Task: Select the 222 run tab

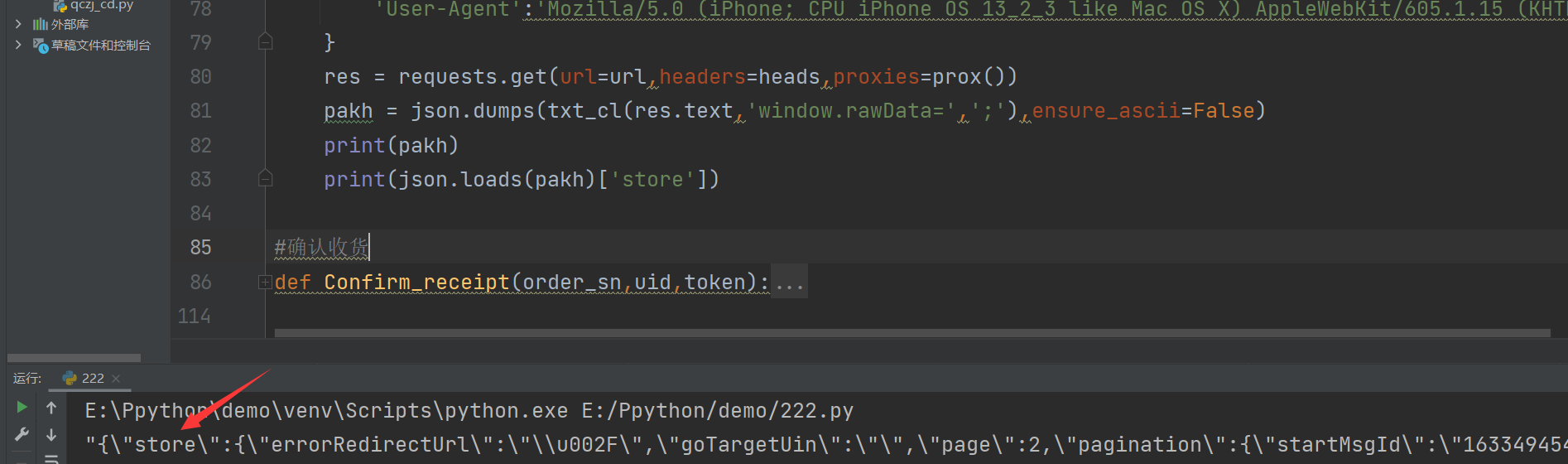Action: point(93,378)
